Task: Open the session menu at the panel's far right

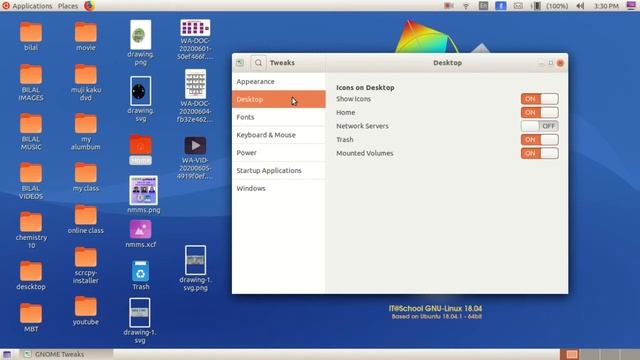Action: pos(631,6)
